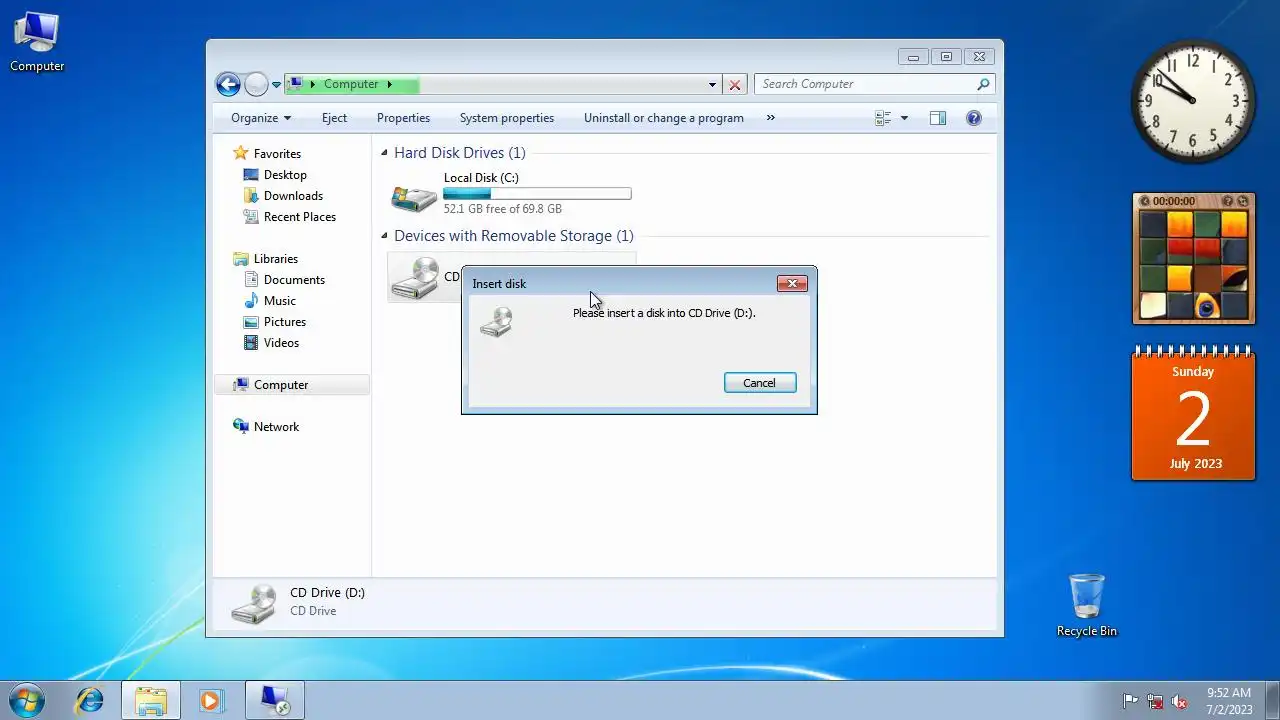Click the Computer desktop icon

click(x=37, y=43)
